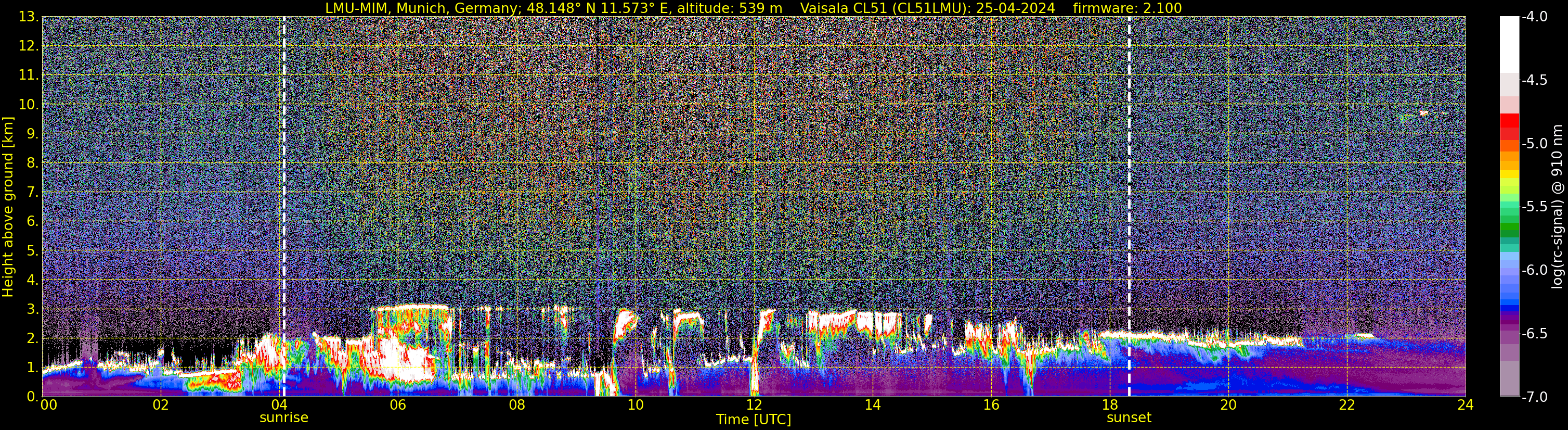This screenshot has height=430, width=1568.
Task: Click the '00' time axis tick label
Action: click(x=49, y=406)
